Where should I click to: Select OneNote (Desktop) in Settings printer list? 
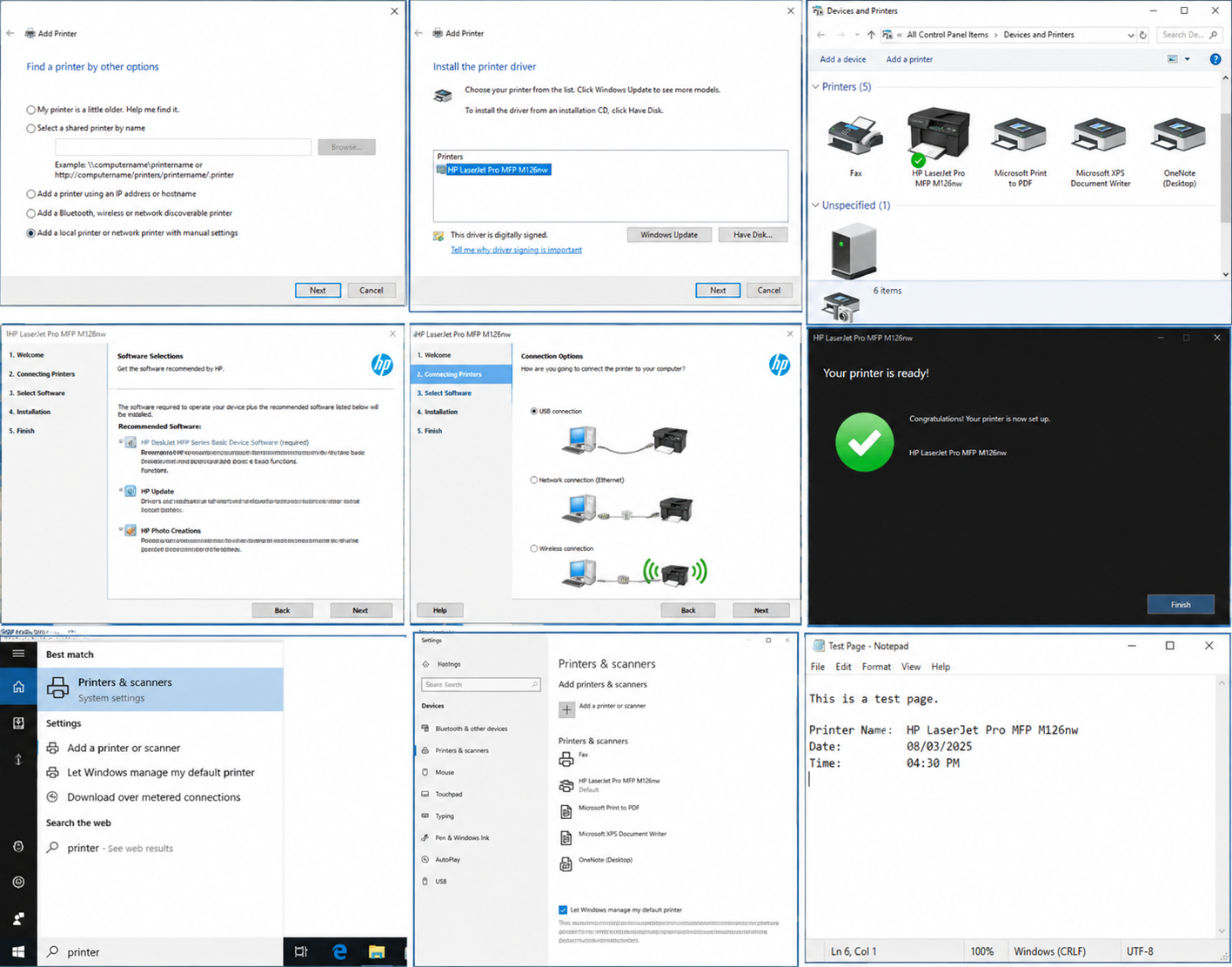click(596, 863)
